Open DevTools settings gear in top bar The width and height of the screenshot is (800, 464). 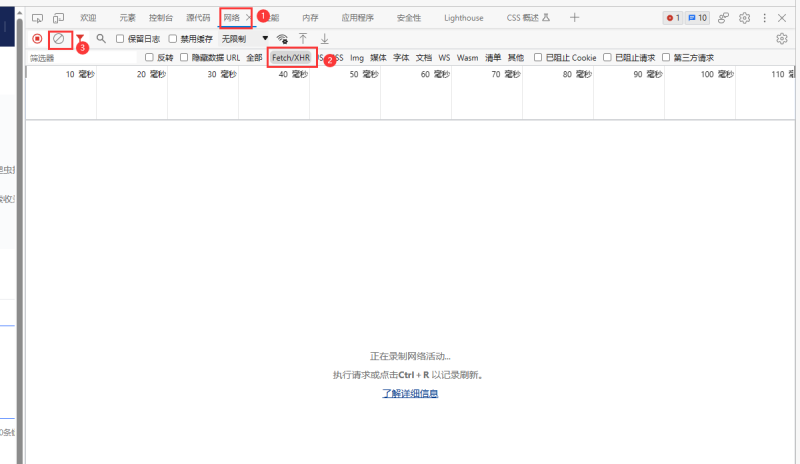744,18
